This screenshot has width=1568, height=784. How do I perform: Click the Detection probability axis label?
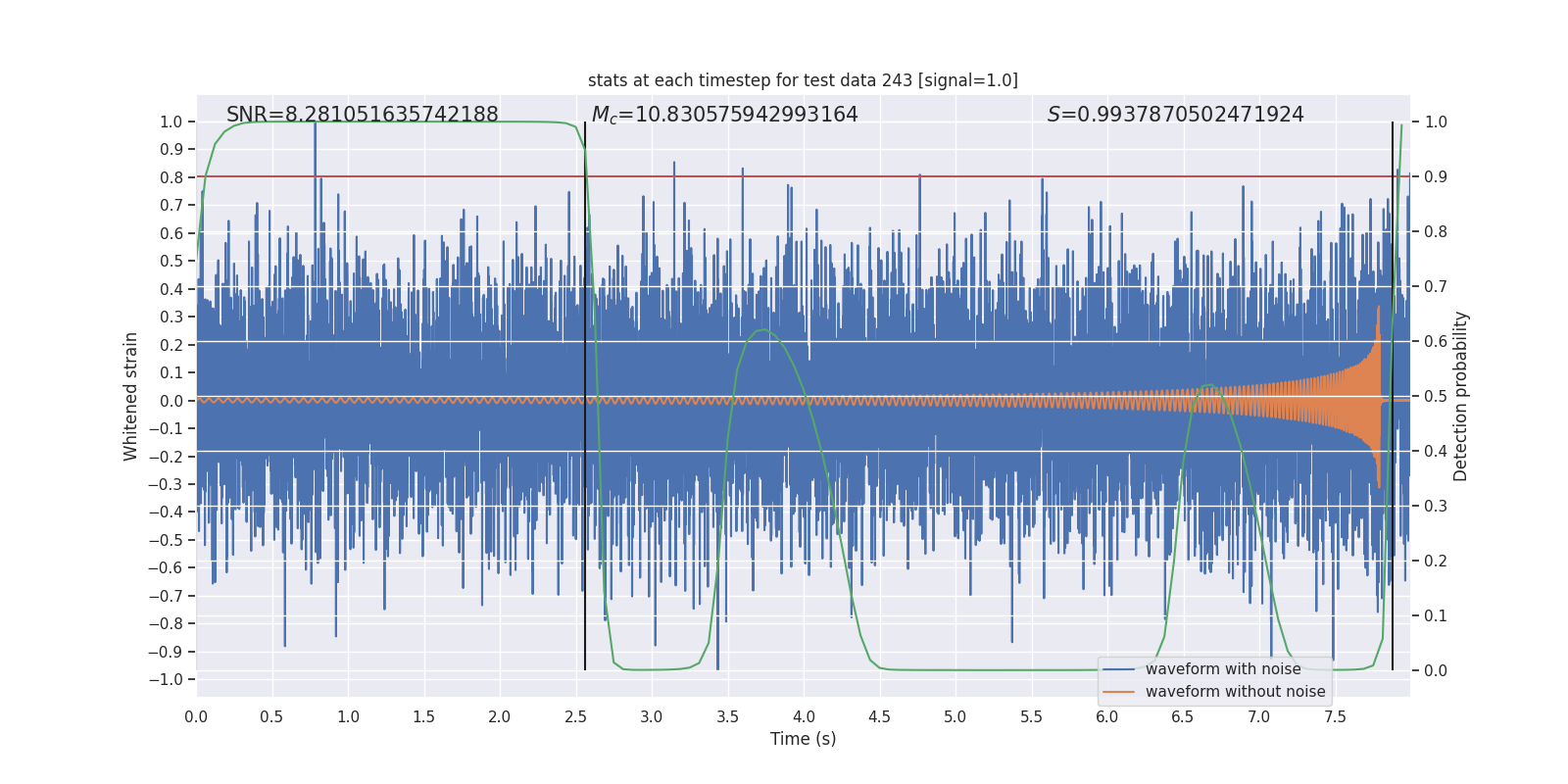[x=1461, y=396]
